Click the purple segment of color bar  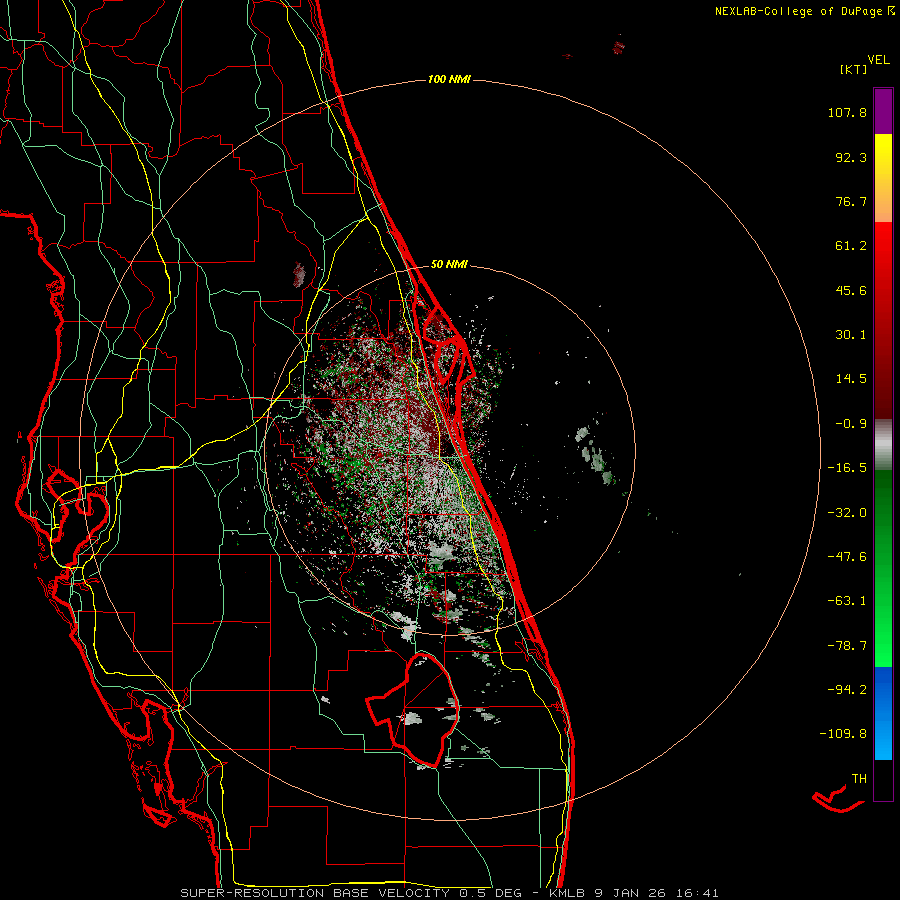(883, 111)
